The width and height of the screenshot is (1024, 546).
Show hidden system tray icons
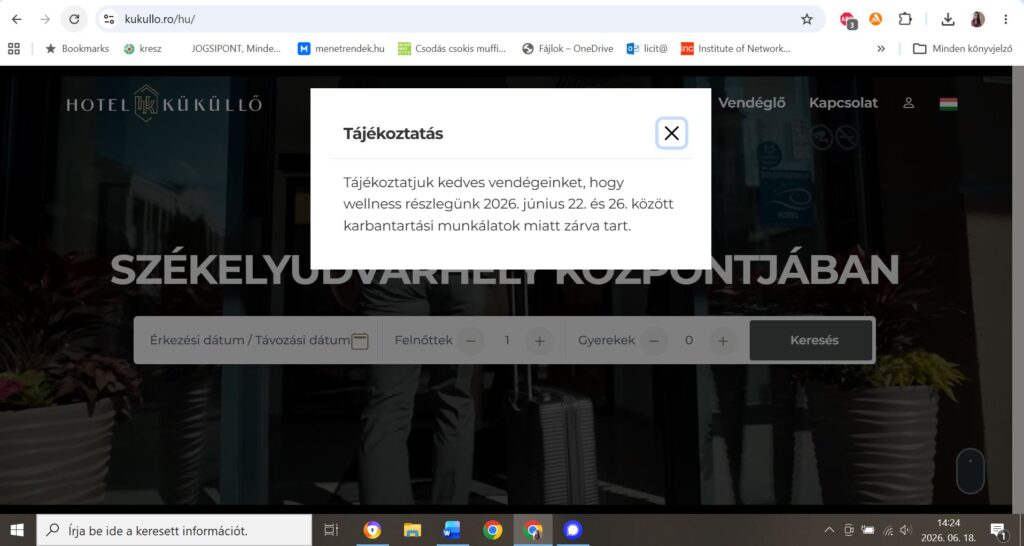pyautogui.click(x=829, y=530)
